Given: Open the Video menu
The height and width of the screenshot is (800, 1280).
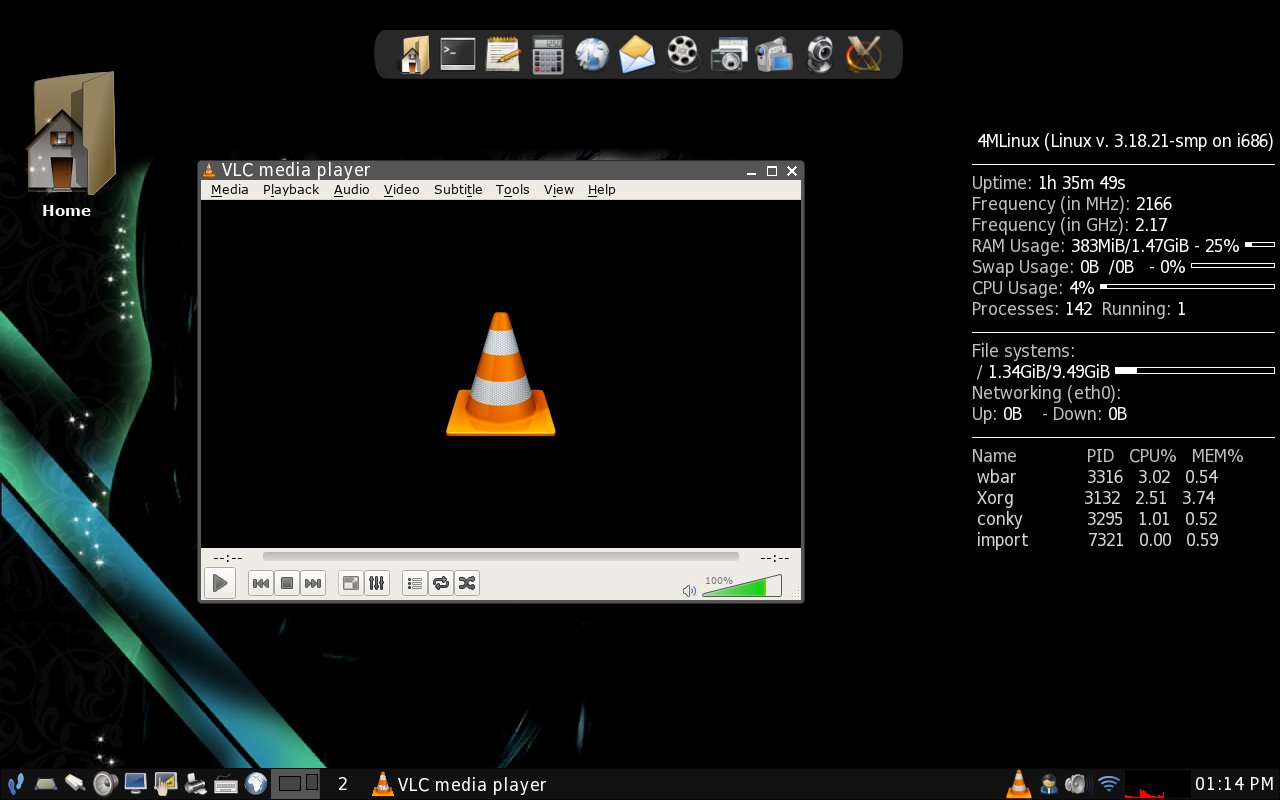Looking at the screenshot, I should (x=401, y=189).
